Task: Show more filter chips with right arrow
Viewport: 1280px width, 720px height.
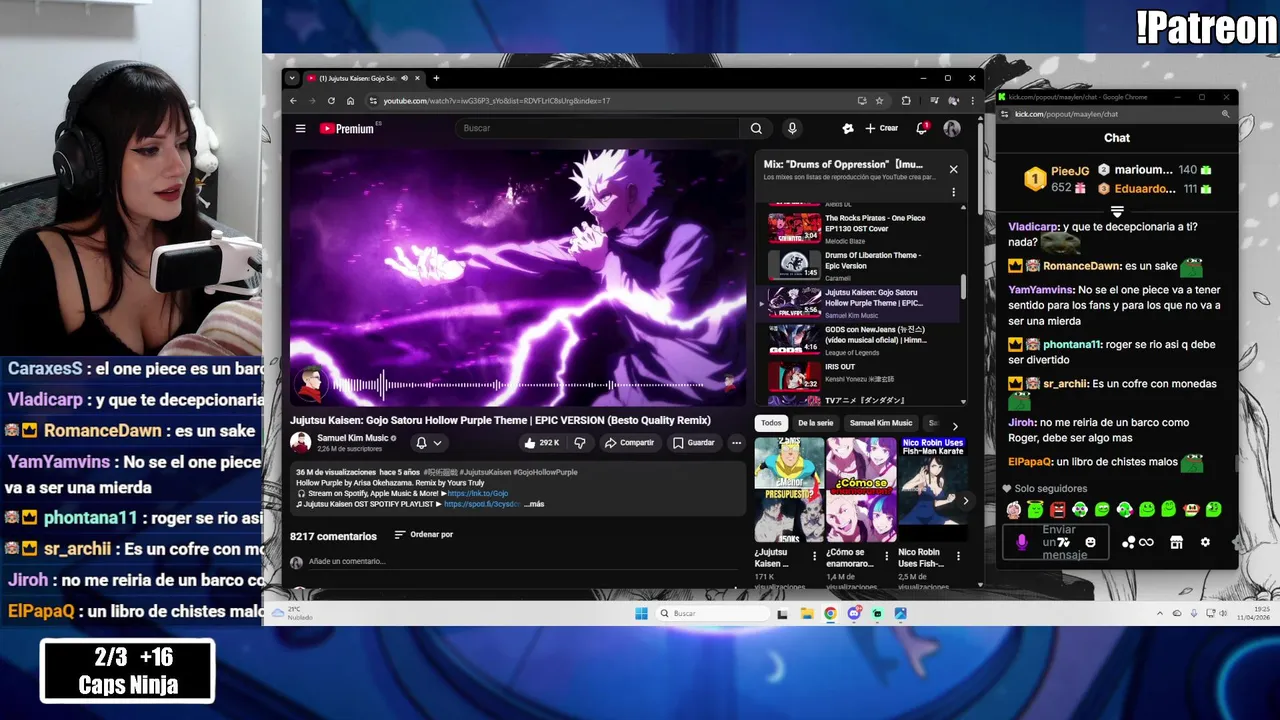Action: pyautogui.click(x=954, y=426)
